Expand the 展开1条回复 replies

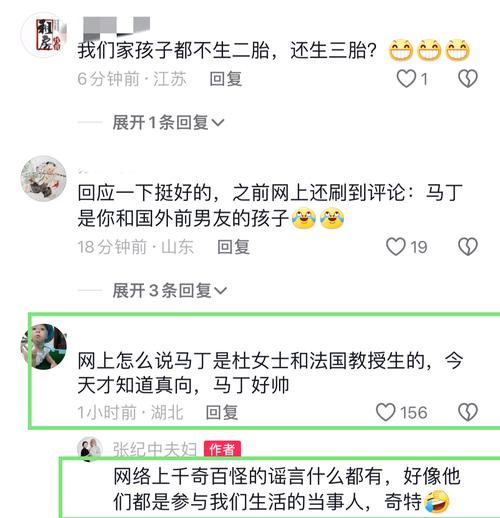pos(168,122)
